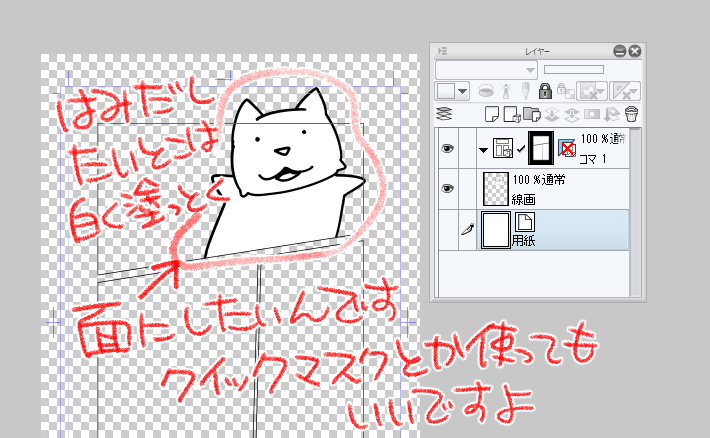Viewport: 710px width, 438px height.
Task: Delete layer with the trash can
Action: point(631,114)
